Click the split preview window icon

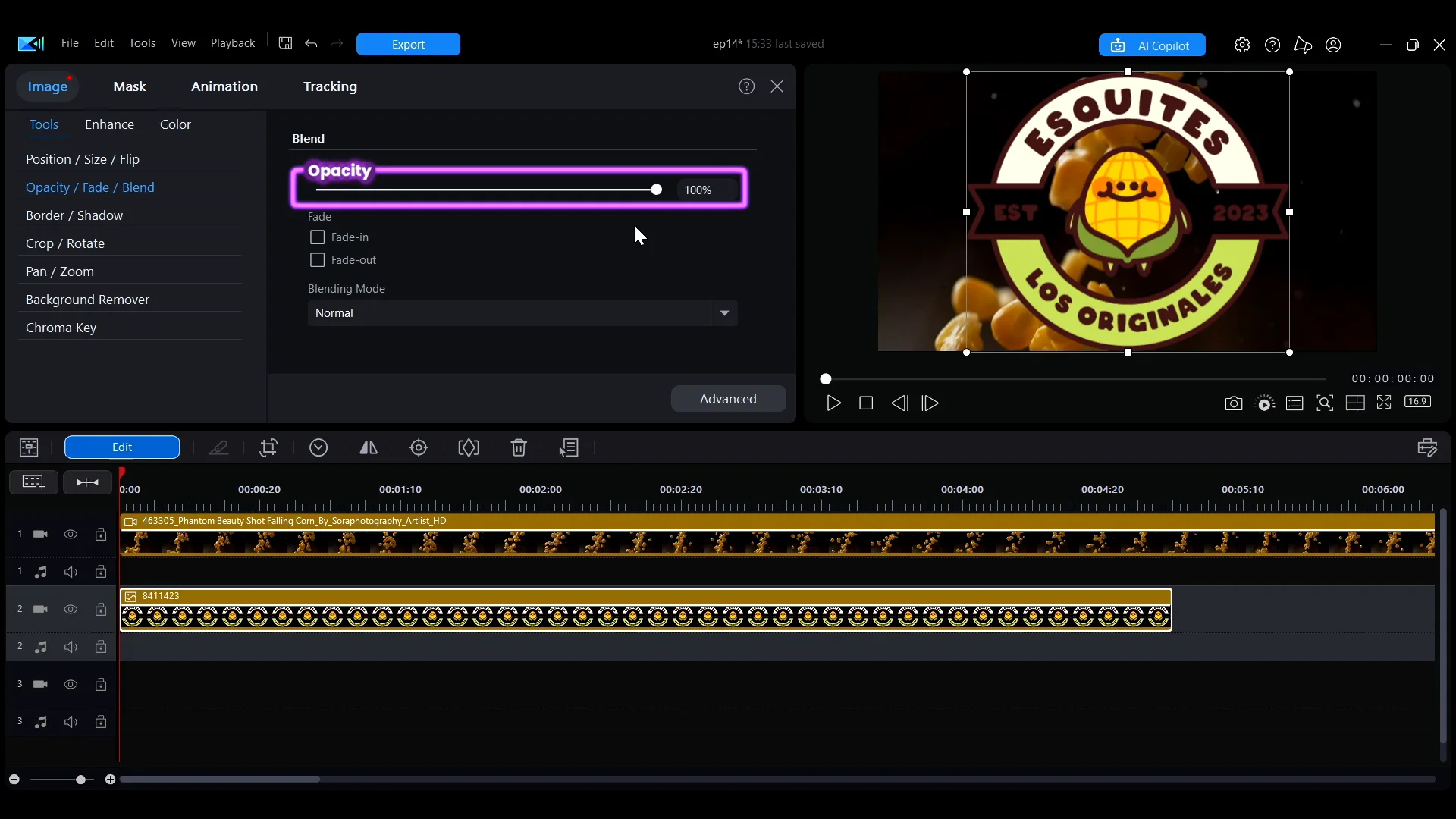[1355, 403]
